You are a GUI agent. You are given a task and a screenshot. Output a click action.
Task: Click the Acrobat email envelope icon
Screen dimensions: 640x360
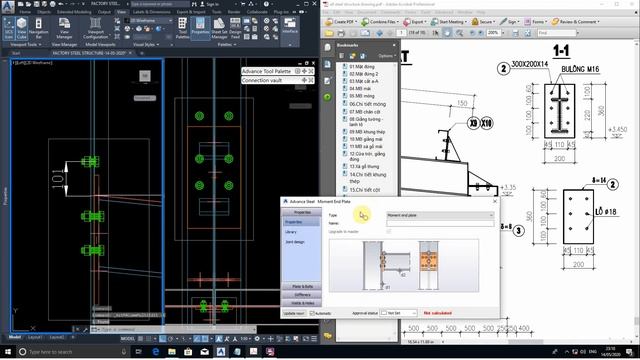pos(365,33)
